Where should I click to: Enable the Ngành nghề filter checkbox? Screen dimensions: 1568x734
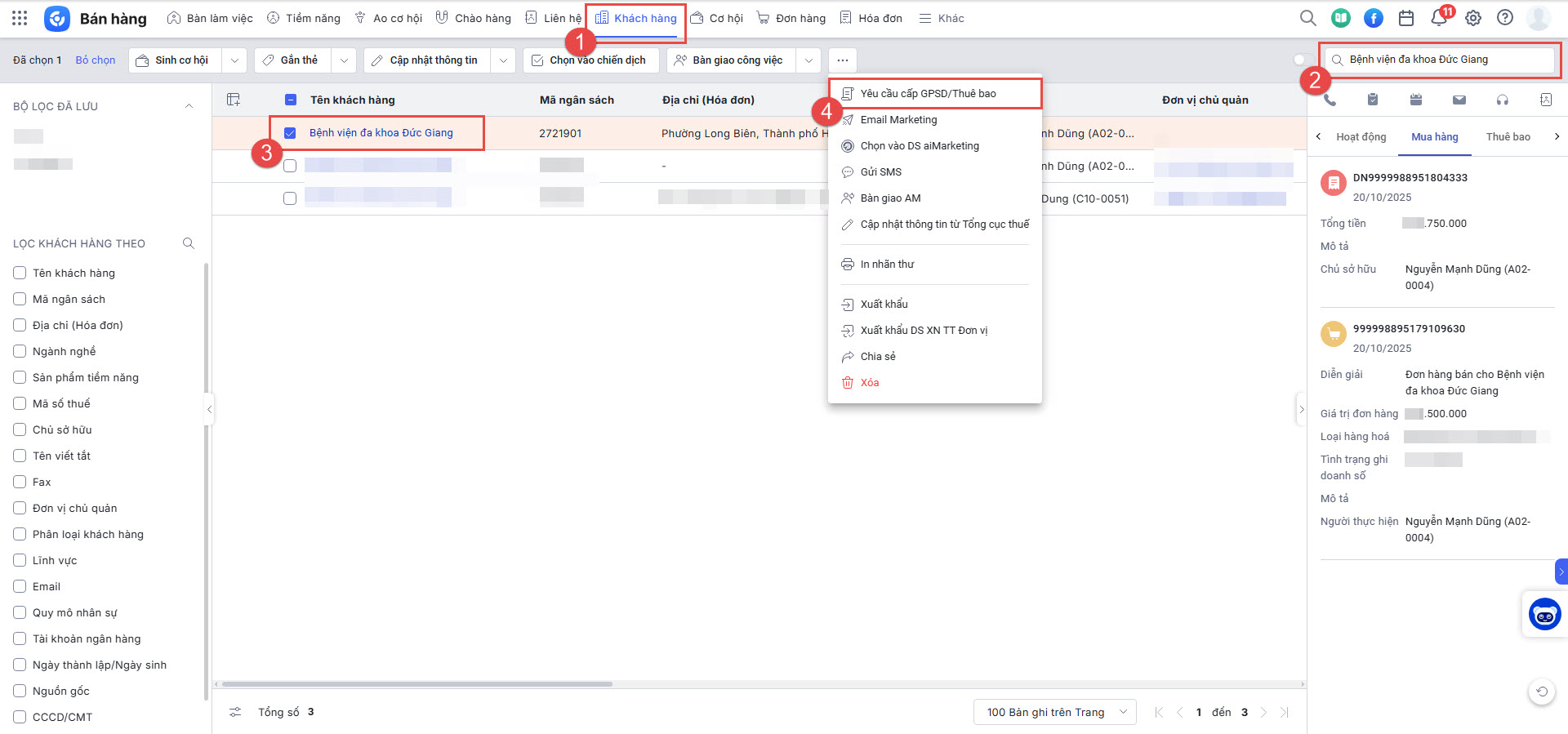point(20,351)
